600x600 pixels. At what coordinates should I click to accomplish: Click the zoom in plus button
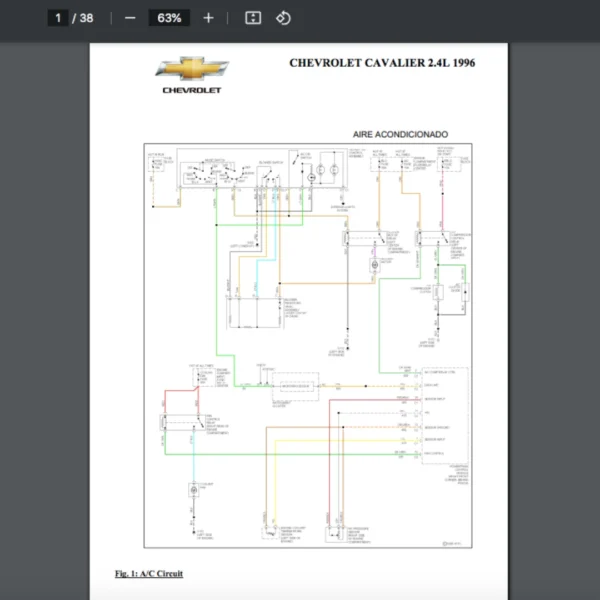[x=208, y=18]
